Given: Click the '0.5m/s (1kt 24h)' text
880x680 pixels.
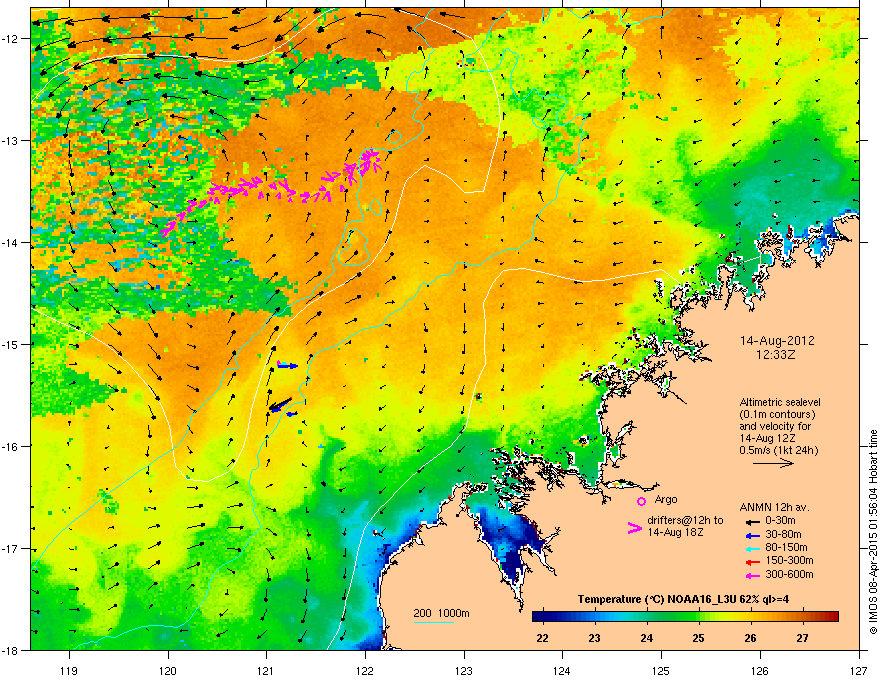Looking at the screenshot, I should coord(778,450).
